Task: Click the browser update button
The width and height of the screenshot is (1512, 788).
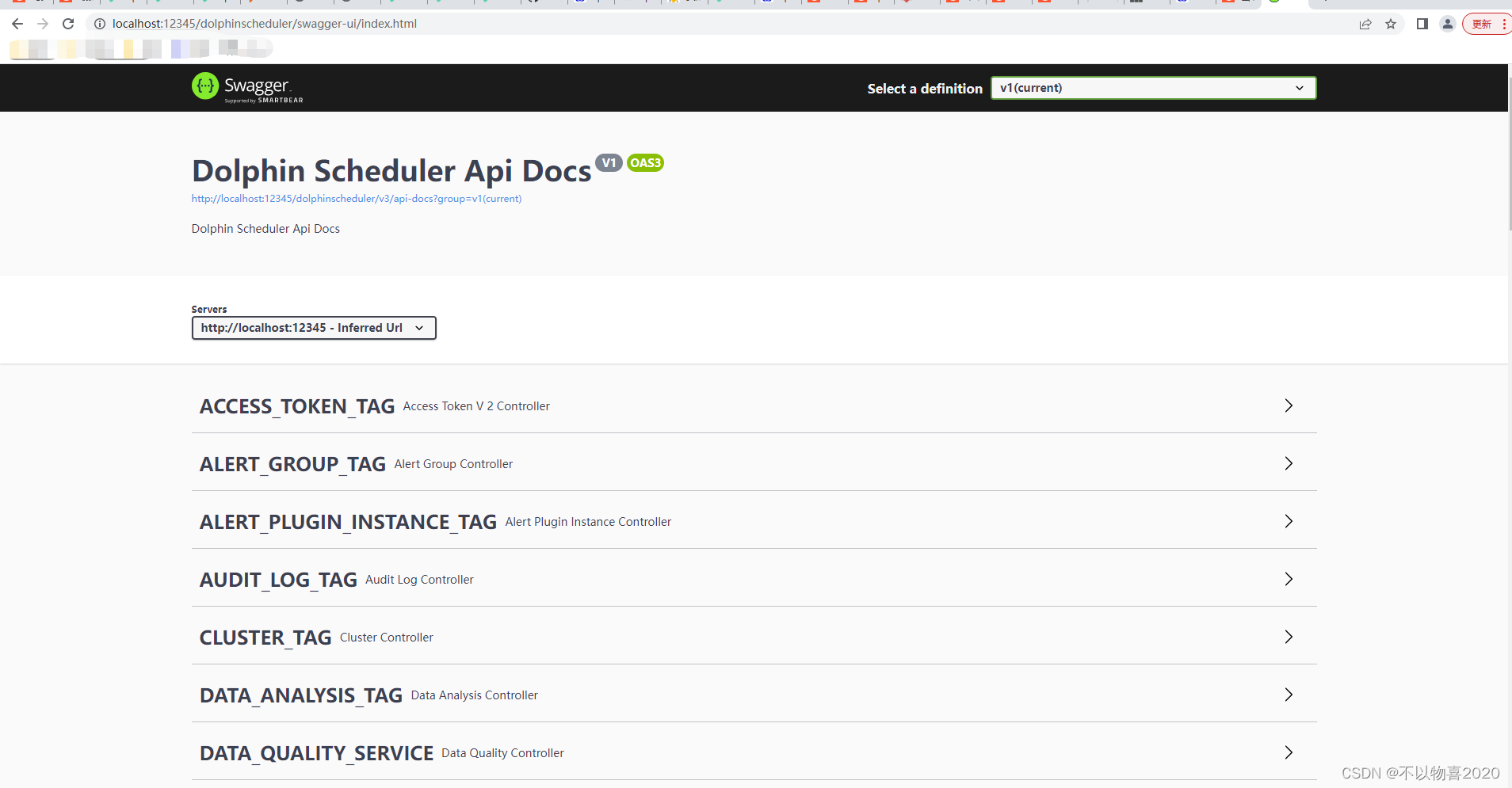Action: pyautogui.click(x=1487, y=24)
